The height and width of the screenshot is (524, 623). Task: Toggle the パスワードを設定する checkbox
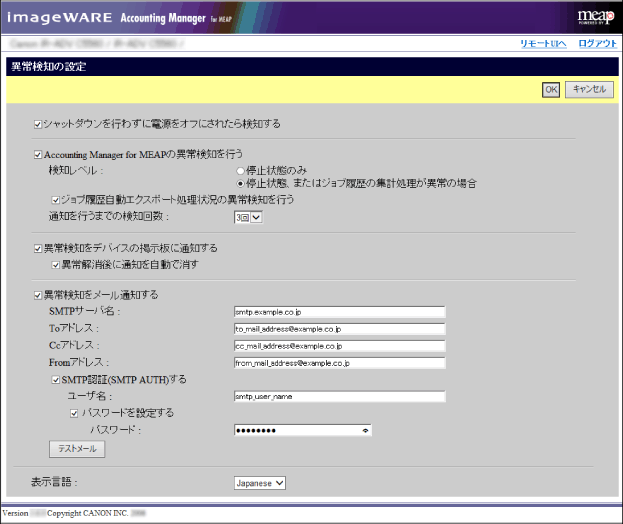[74, 412]
